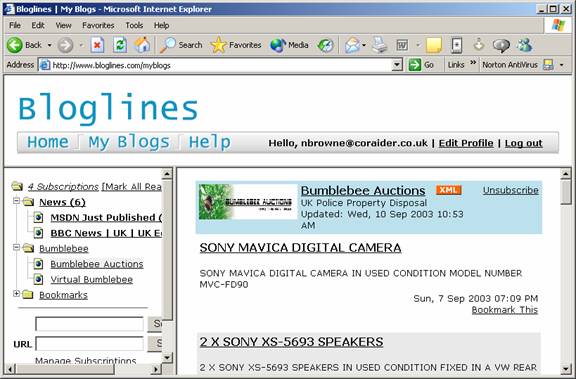Click the left pane horizontal scrollbar thumb
Viewport: 576px width, 379px height.
click(x=65, y=369)
